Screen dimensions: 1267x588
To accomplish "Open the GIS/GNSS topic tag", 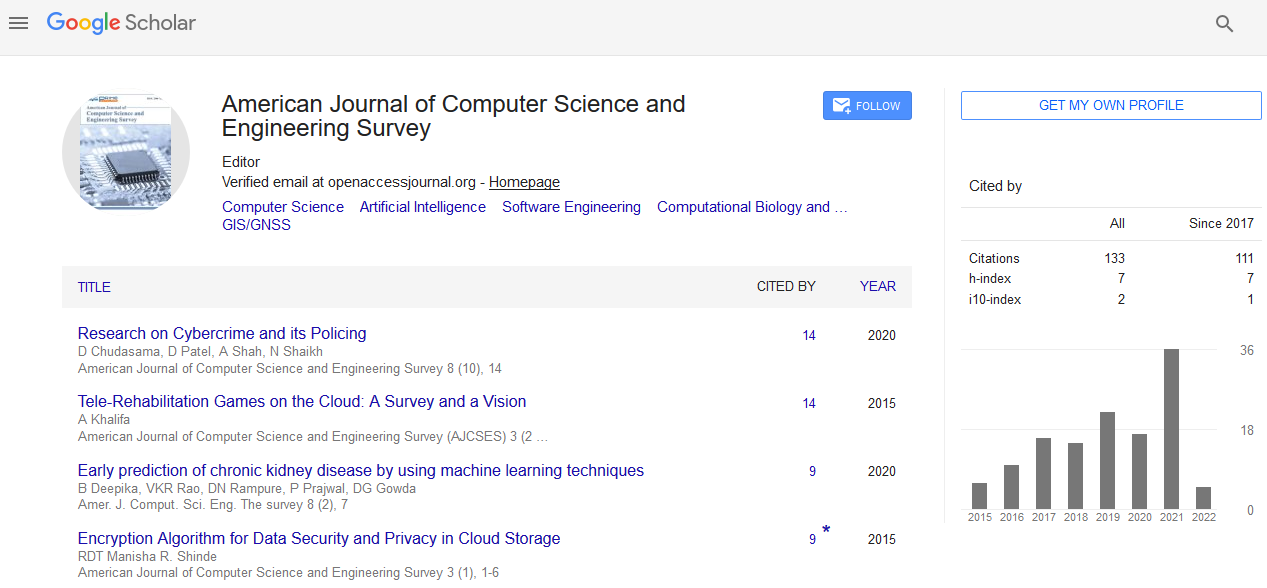I will [x=256, y=225].
